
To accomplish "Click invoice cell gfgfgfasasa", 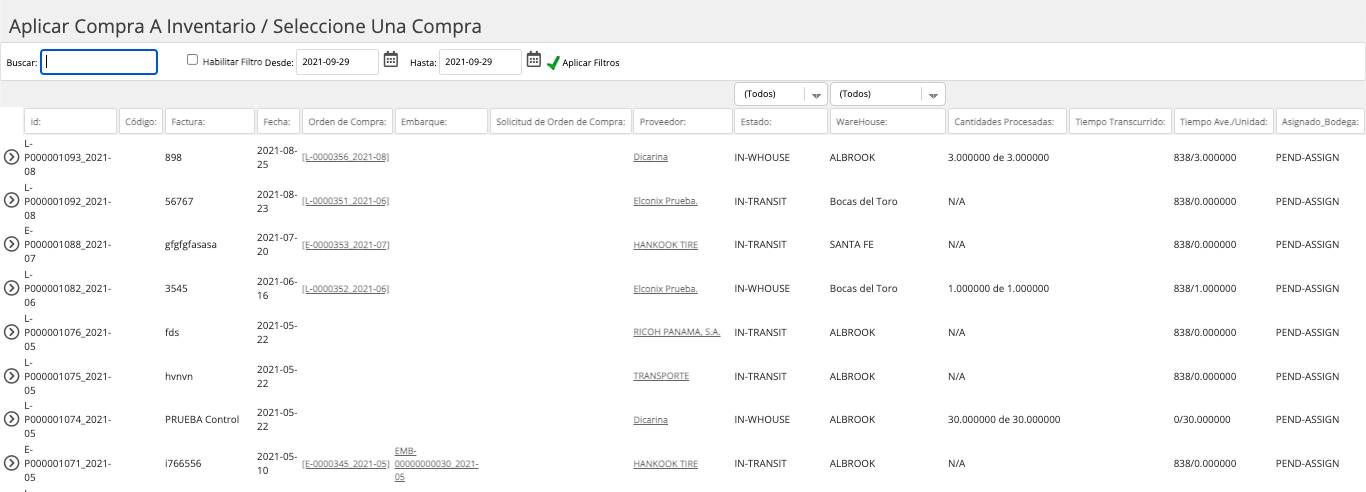I will pyautogui.click(x=191, y=244).
